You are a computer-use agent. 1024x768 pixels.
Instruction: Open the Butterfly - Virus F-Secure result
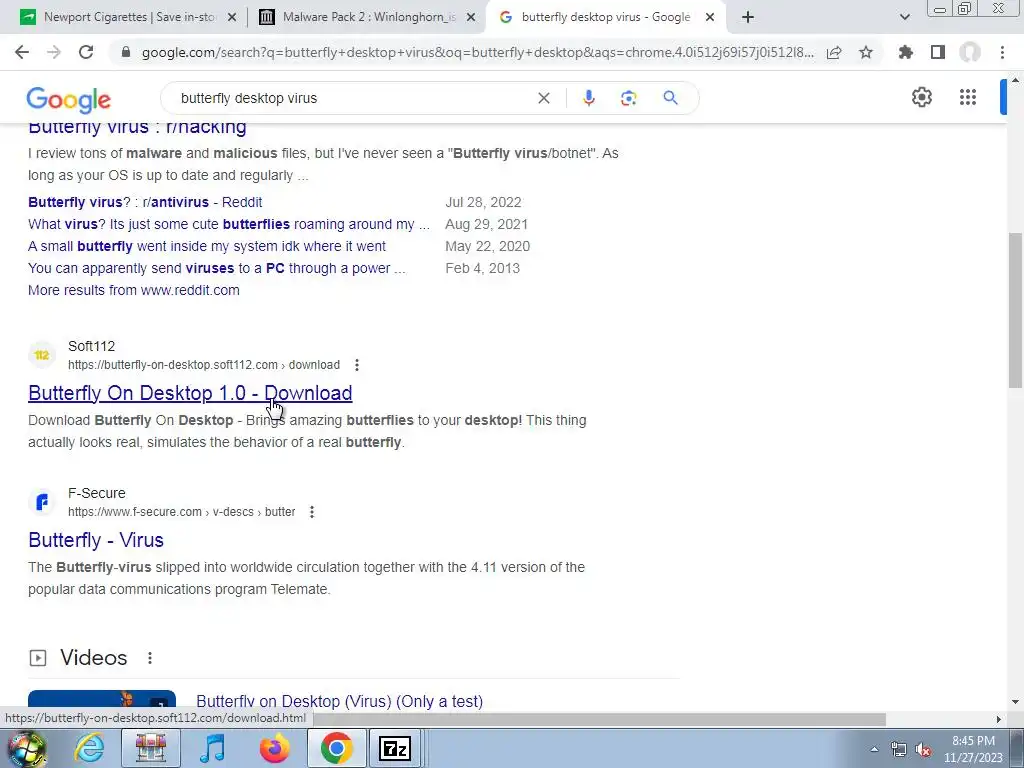click(96, 539)
